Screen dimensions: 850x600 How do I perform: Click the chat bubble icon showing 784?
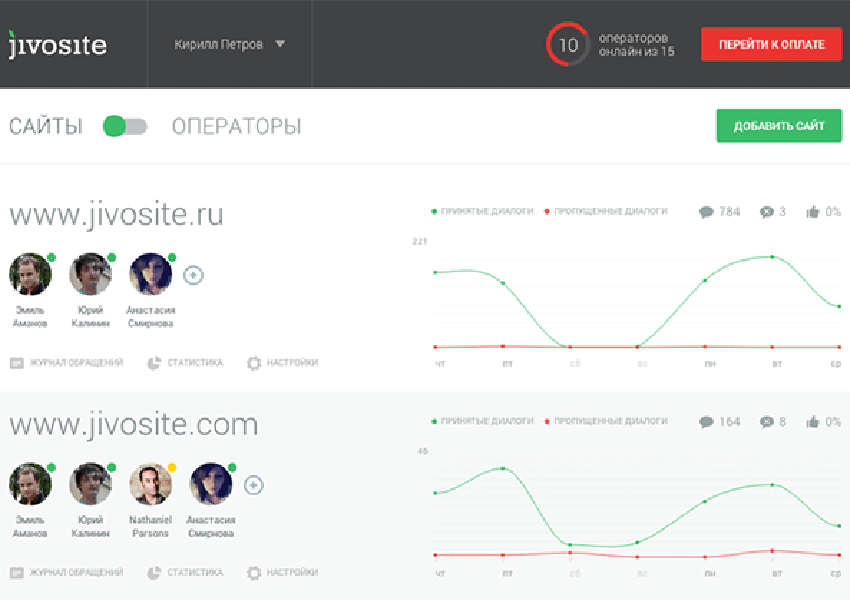[706, 212]
